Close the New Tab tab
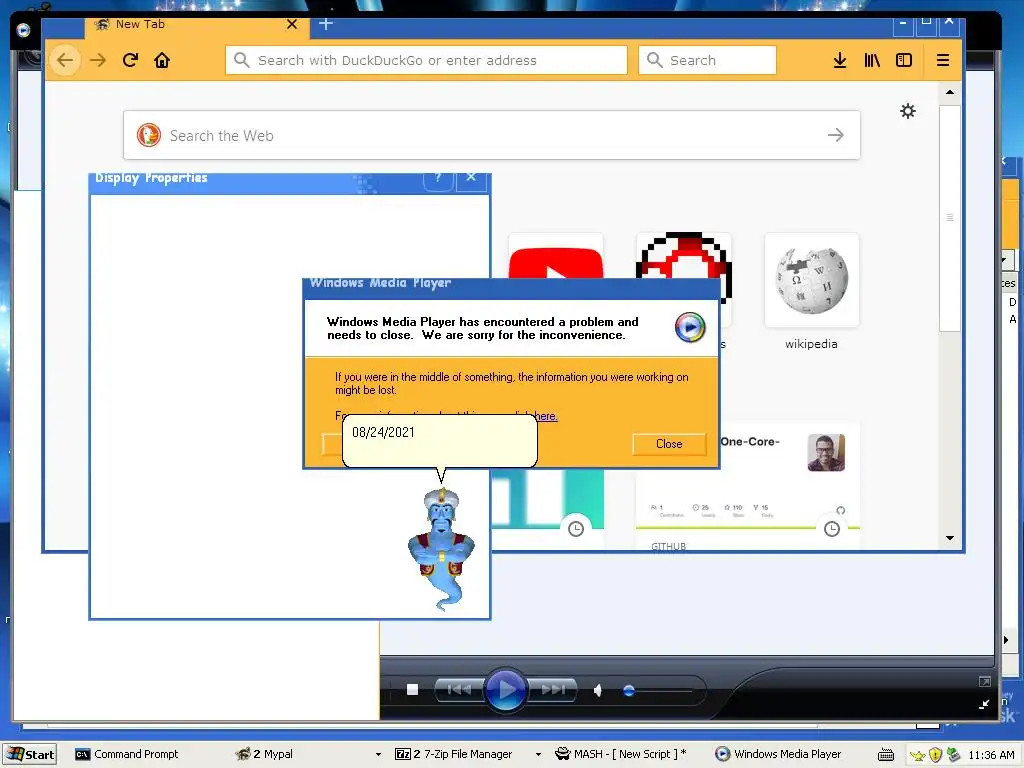This screenshot has width=1024, height=768. point(292,24)
